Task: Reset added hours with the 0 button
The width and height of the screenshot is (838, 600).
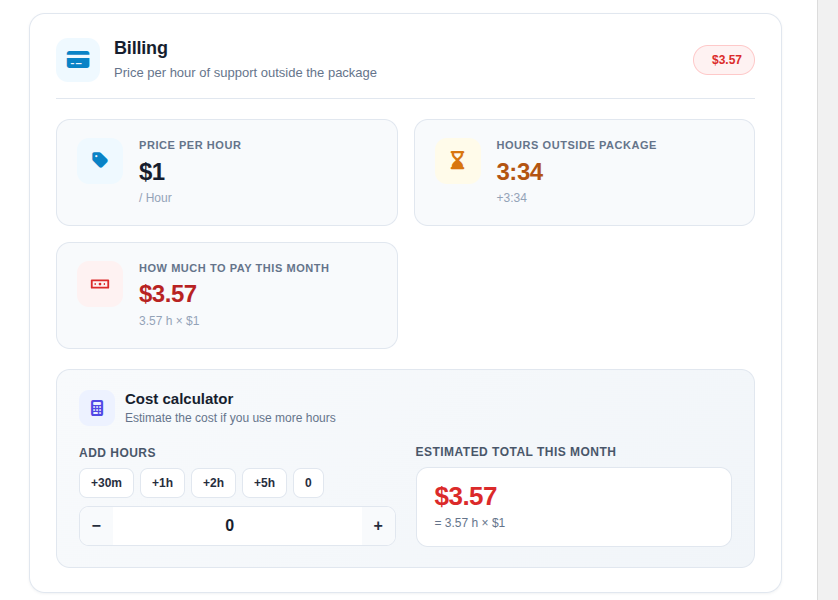Action: click(308, 483)
